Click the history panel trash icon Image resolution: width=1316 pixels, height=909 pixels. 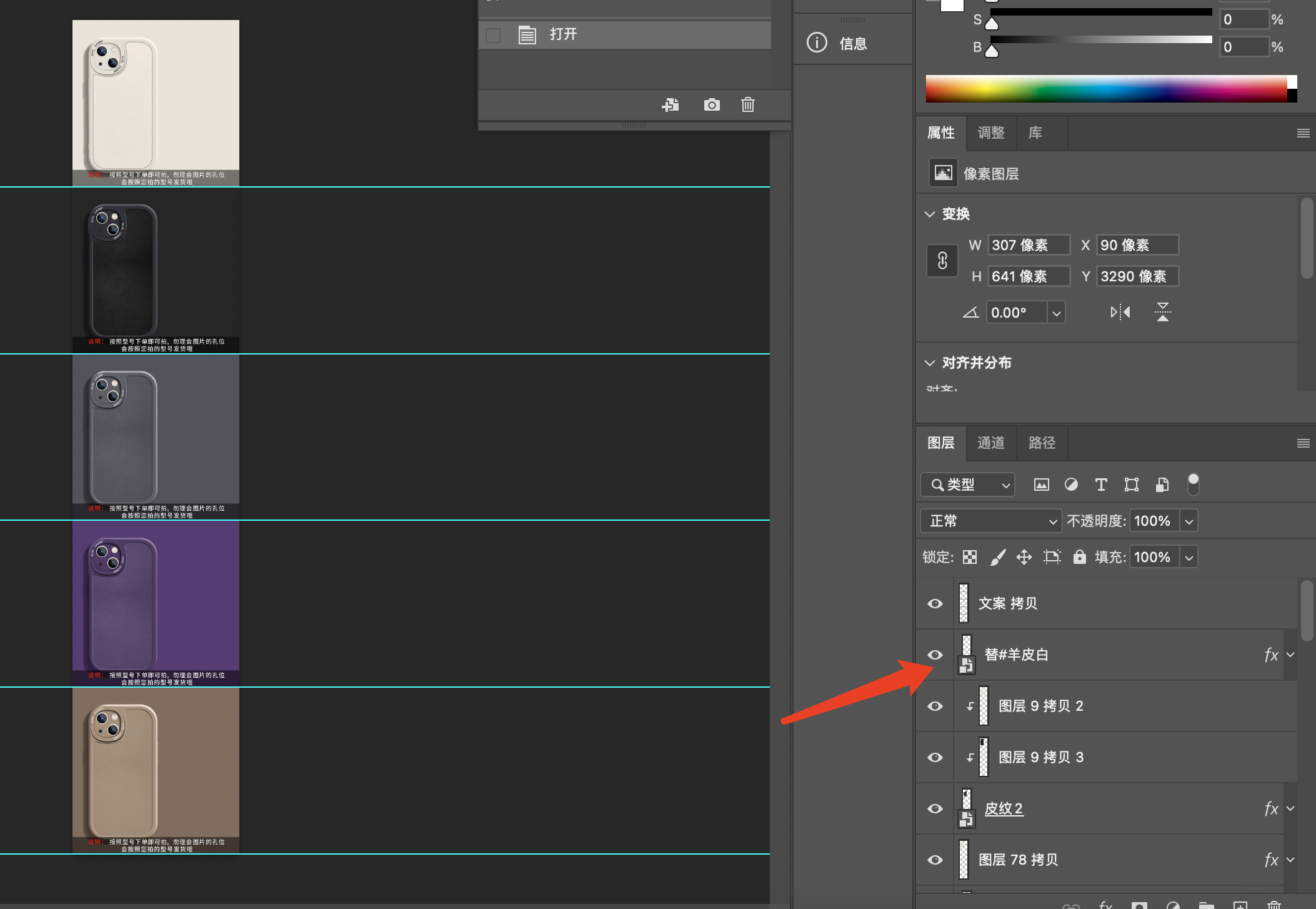[747, 105]
